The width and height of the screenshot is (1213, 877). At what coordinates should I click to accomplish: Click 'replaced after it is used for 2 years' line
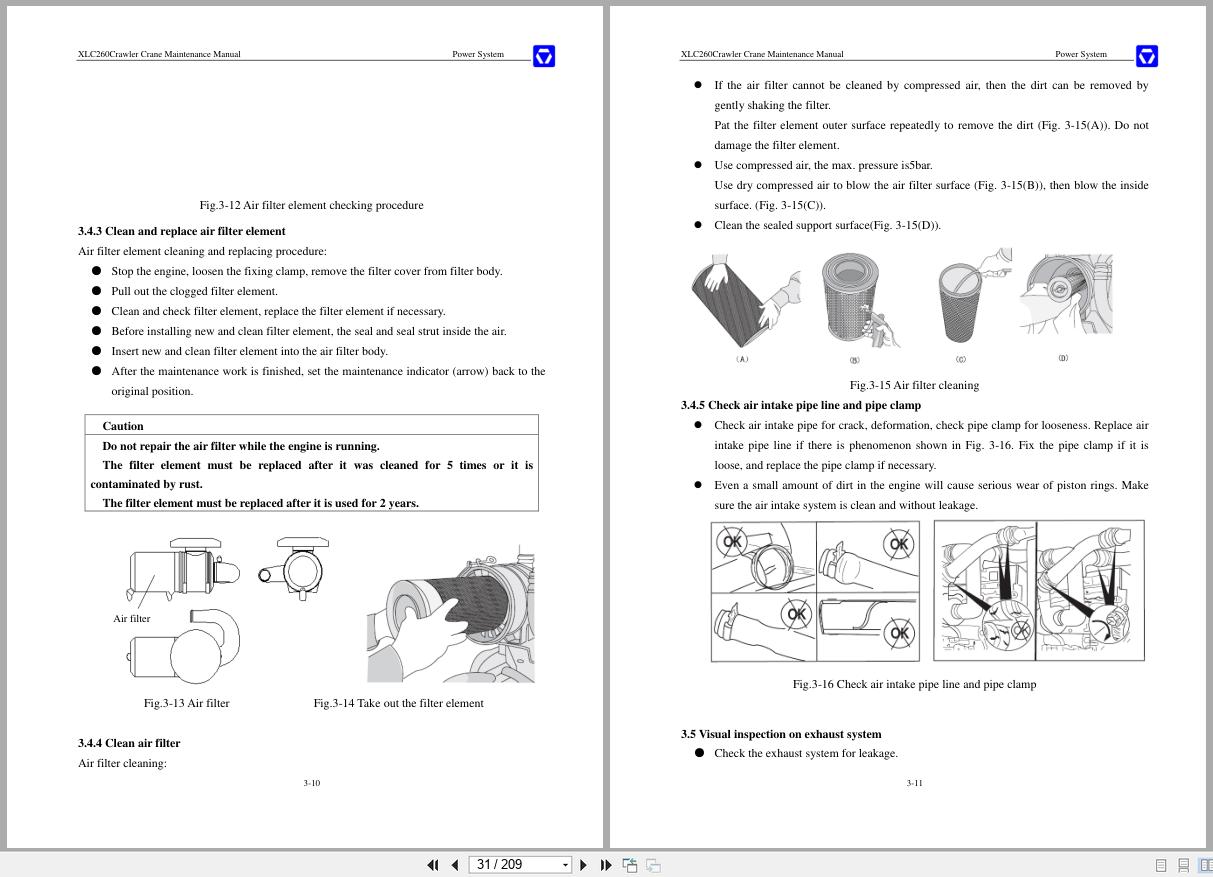pos(260,503)
